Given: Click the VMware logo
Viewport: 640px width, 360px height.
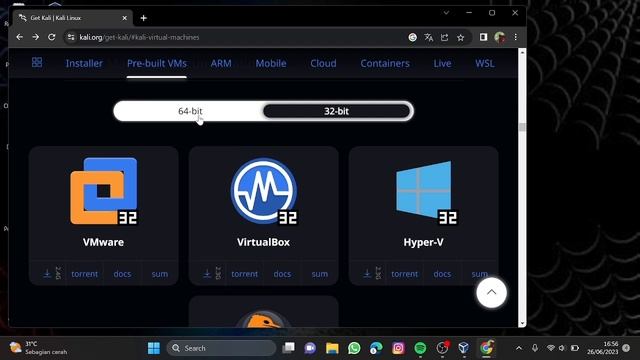Looking at the screenshot, I should click(104, 191).
